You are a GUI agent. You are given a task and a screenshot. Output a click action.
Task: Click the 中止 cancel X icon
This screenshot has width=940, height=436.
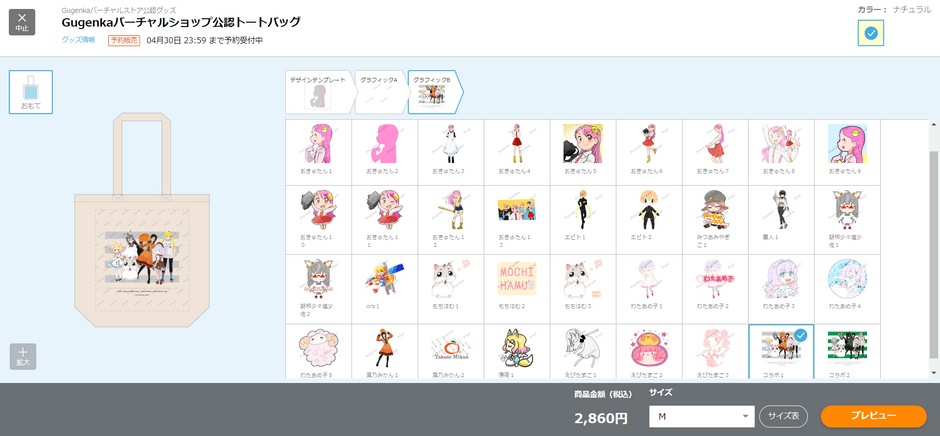tap(22, 22)
